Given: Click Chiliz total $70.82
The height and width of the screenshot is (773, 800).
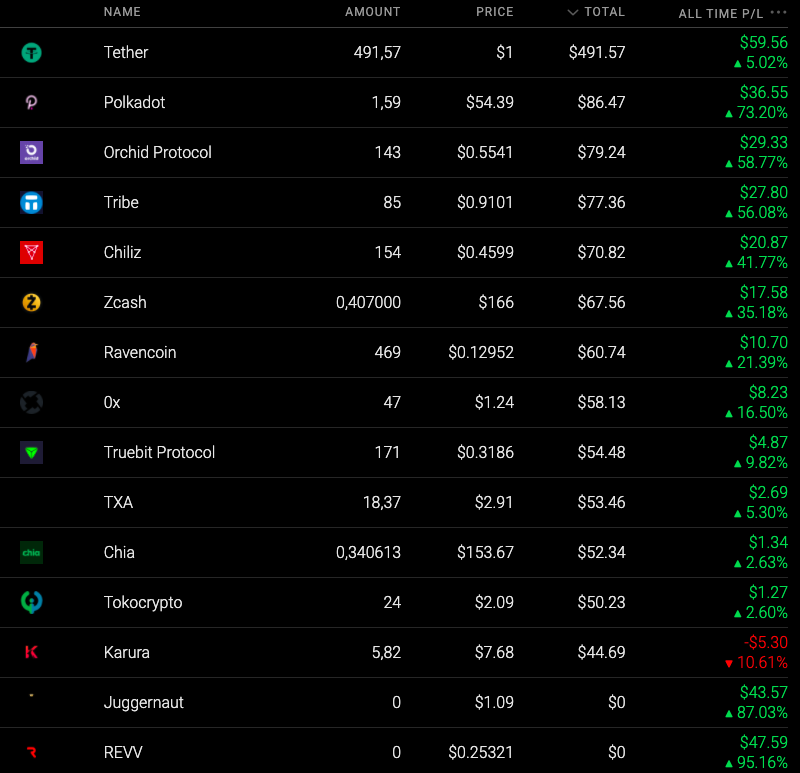Looking at the screenshot, I should click(602, 253).
